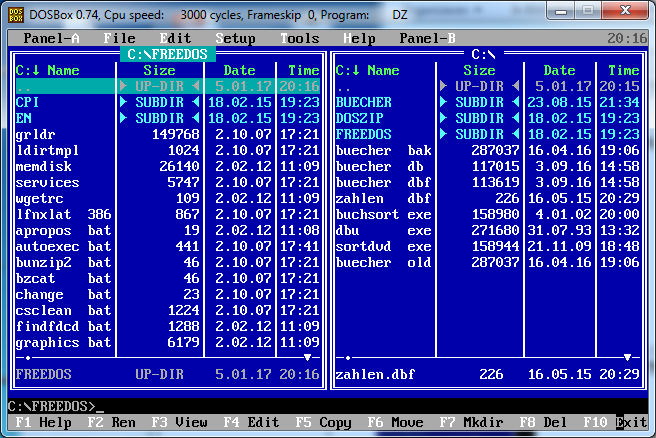Select file 'services' in left panel
Screen dimensions: 656x438
168,182
